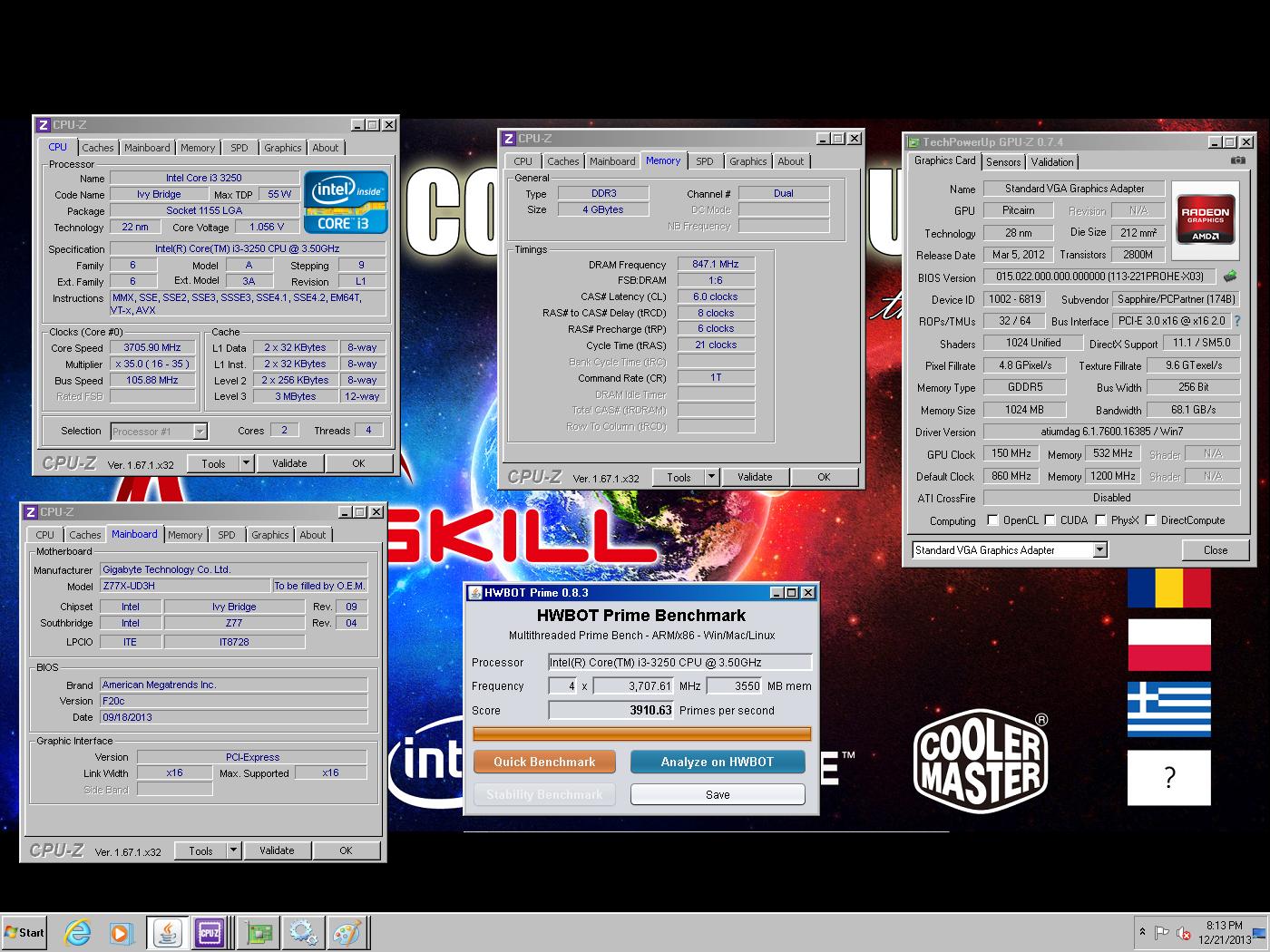This screenshot has height=952, width=1270.
Task: Toggle the CUDA checkbox
Action: [x=1050, y=520]
